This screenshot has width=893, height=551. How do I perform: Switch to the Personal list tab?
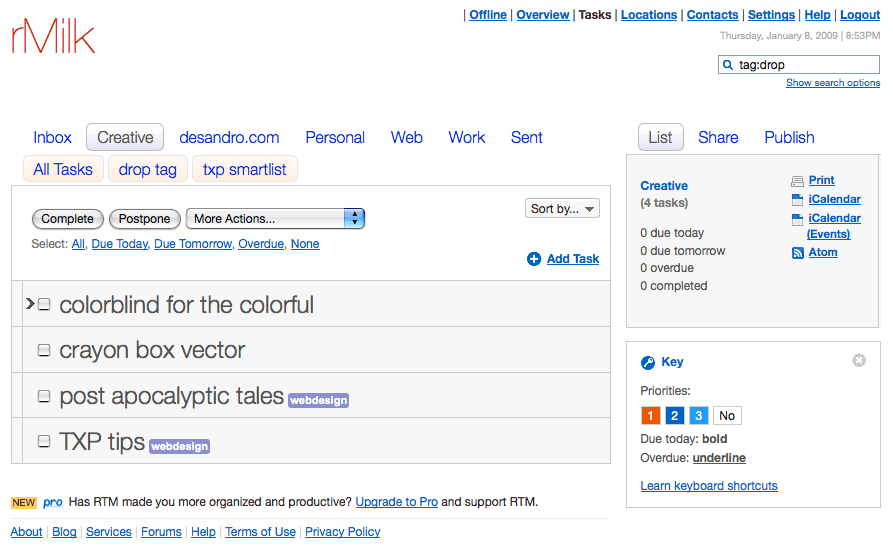point(335,138)
